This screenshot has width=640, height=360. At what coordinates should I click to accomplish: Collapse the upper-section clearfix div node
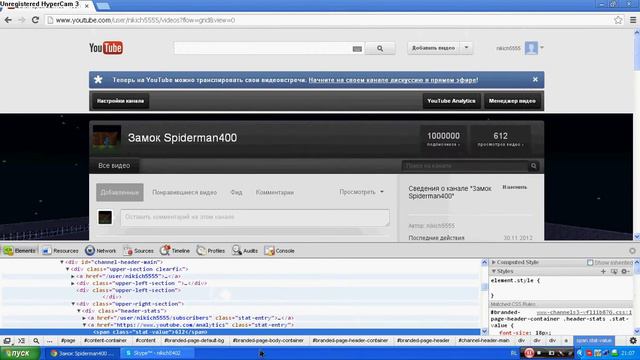coord(68,269)
